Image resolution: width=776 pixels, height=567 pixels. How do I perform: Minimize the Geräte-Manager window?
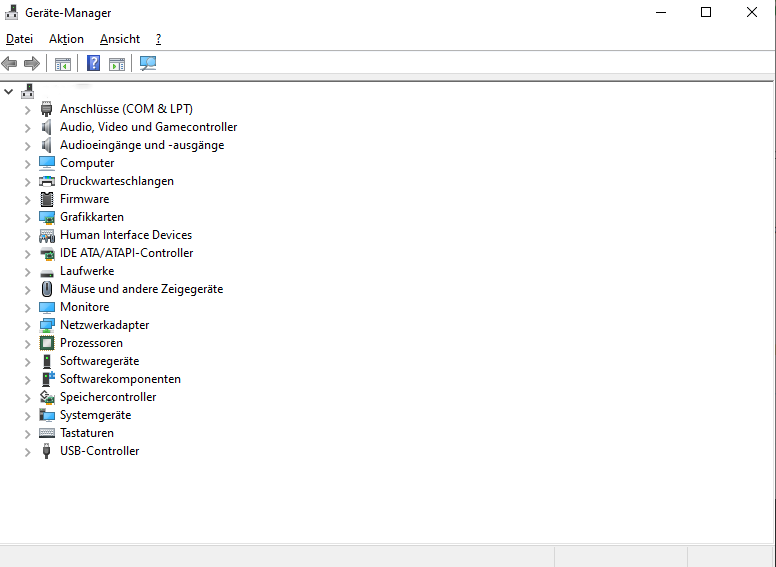661,12
